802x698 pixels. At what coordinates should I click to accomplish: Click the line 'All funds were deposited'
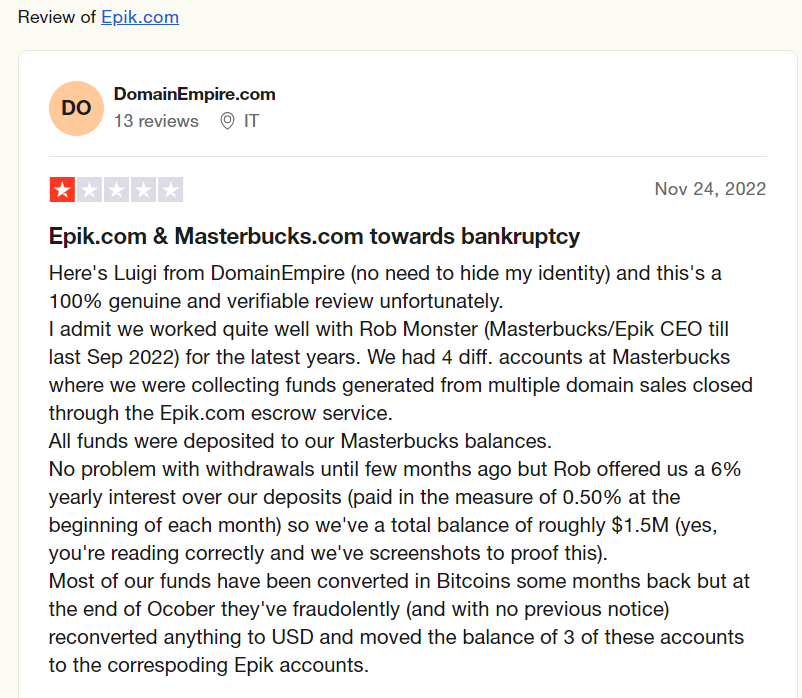(300, 441)
